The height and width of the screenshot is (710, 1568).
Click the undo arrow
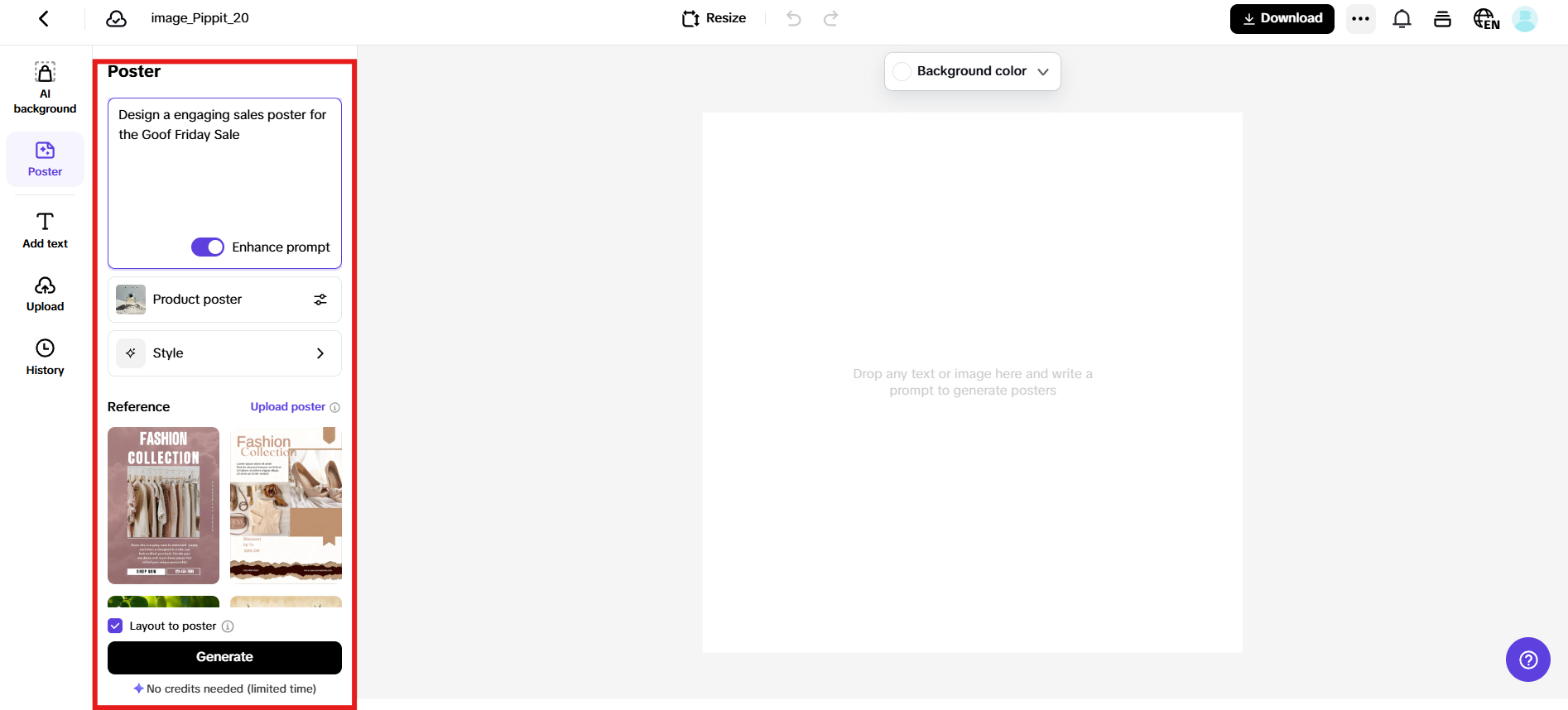[794, 18]
